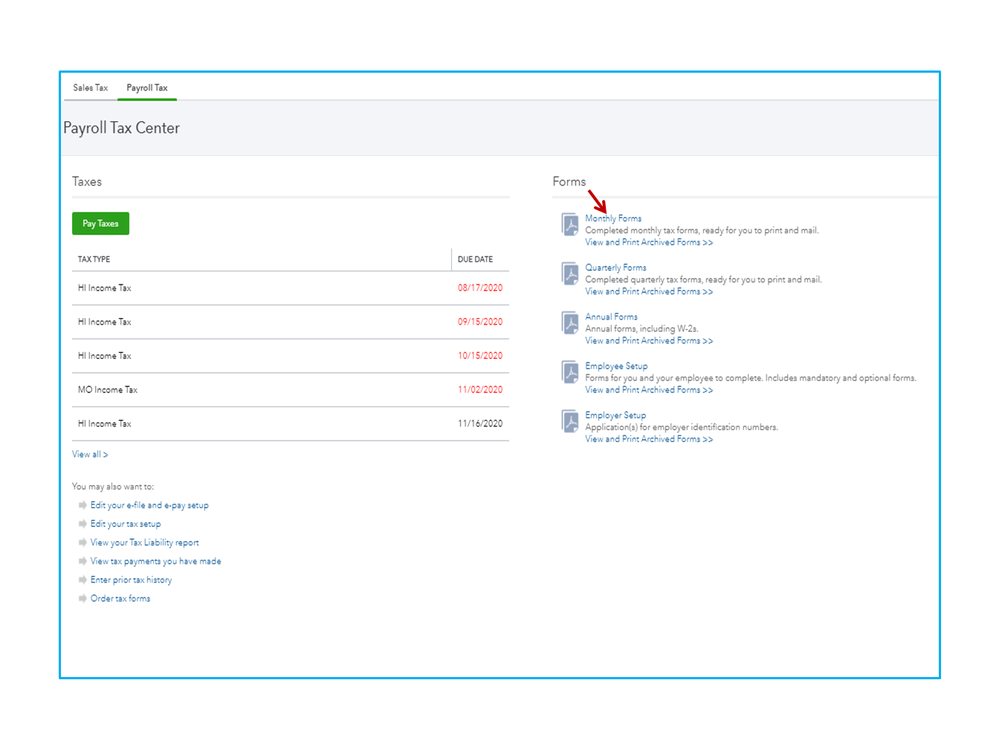Click the 11/02/2020 due date
This screenshot has width=999, height=749.
point(480,390)
